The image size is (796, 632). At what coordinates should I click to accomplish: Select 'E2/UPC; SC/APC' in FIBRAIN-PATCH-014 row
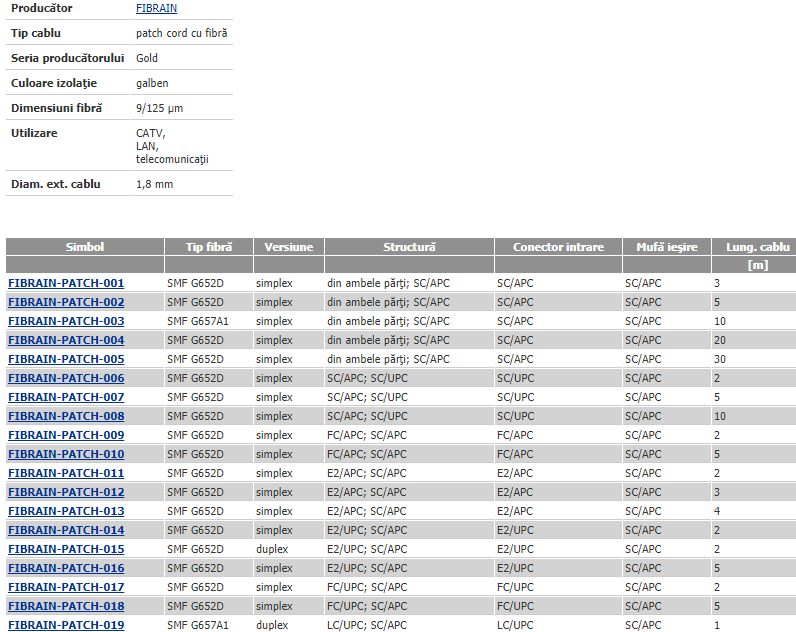click(x=367, y=530)
